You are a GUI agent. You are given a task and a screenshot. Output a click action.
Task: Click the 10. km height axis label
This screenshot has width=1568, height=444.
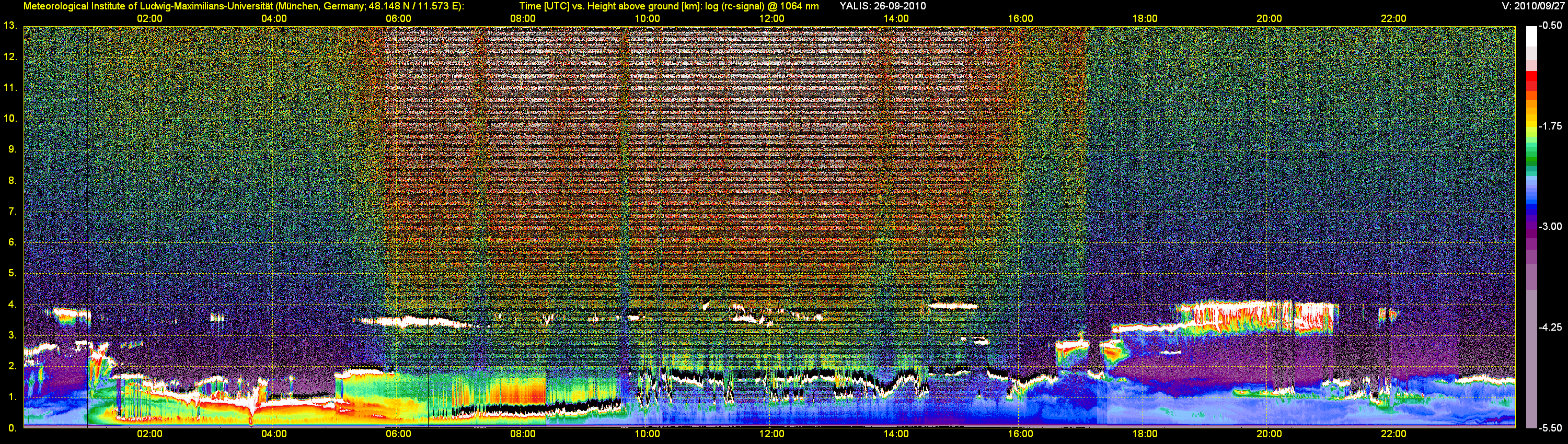click(x=10, y=119)
